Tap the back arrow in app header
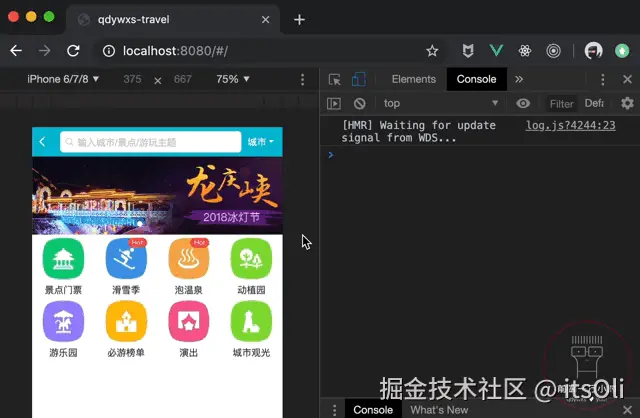640x418 pixels. (x=42, y=142)
